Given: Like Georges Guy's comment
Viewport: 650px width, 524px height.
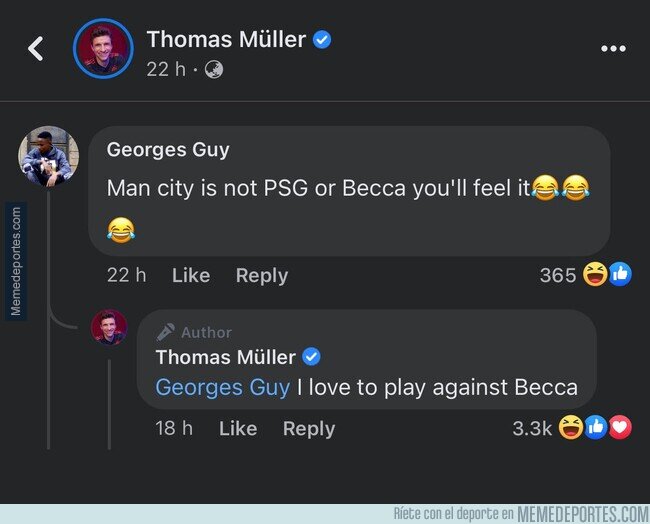Looking at the screenshot, I should click(191, 275).
